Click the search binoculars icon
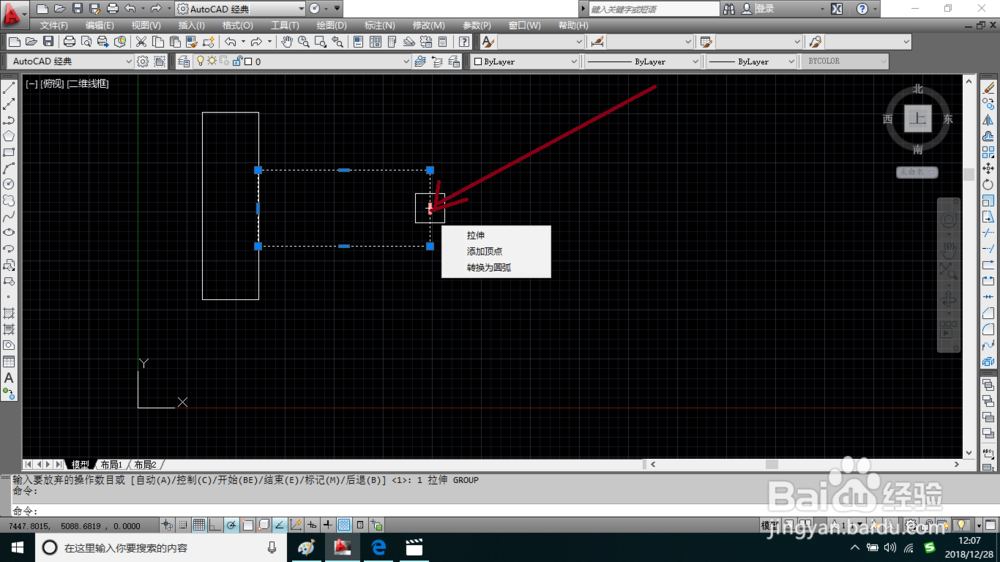The image size is (1000, 562). [x=729, y=9]
